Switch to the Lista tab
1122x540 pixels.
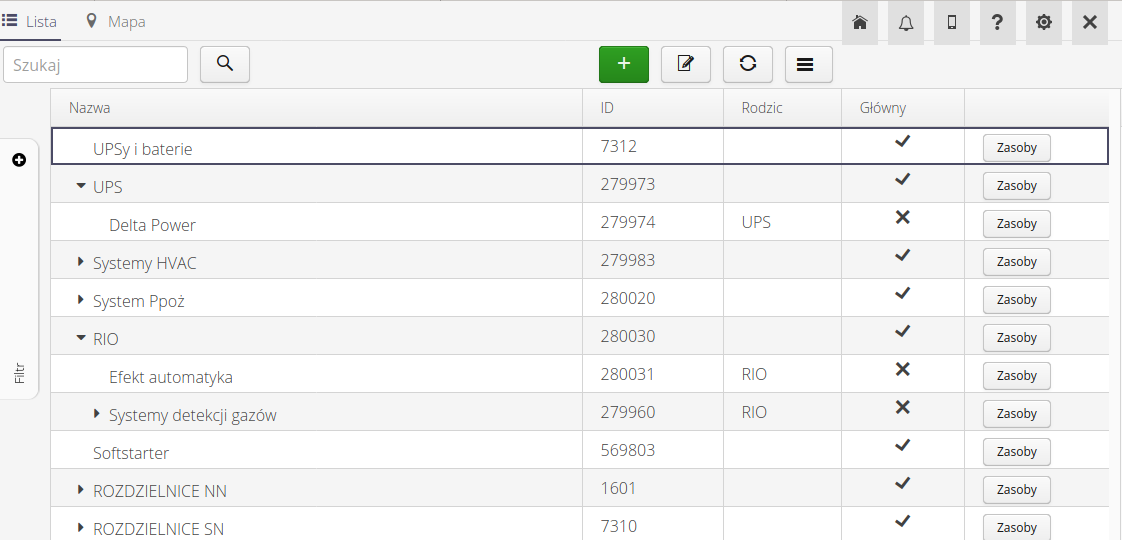(29, 21)
